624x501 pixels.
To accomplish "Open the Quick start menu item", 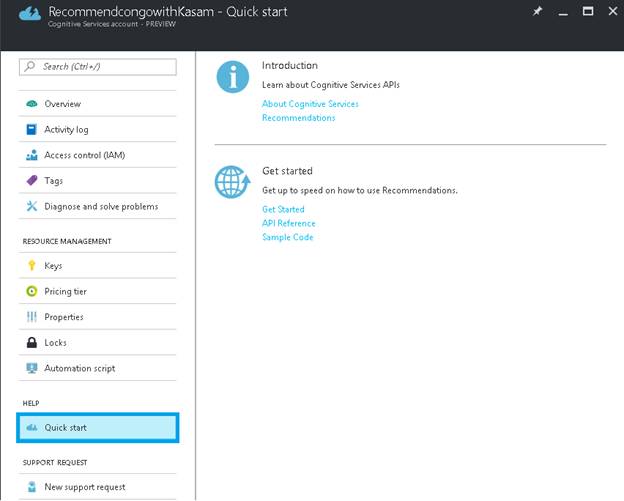I will click(x=97, y=428).
